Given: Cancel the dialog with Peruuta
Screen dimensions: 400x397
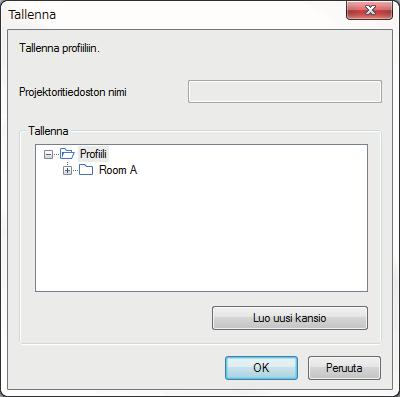Looking at the screenshot, I should pos(344,368).
